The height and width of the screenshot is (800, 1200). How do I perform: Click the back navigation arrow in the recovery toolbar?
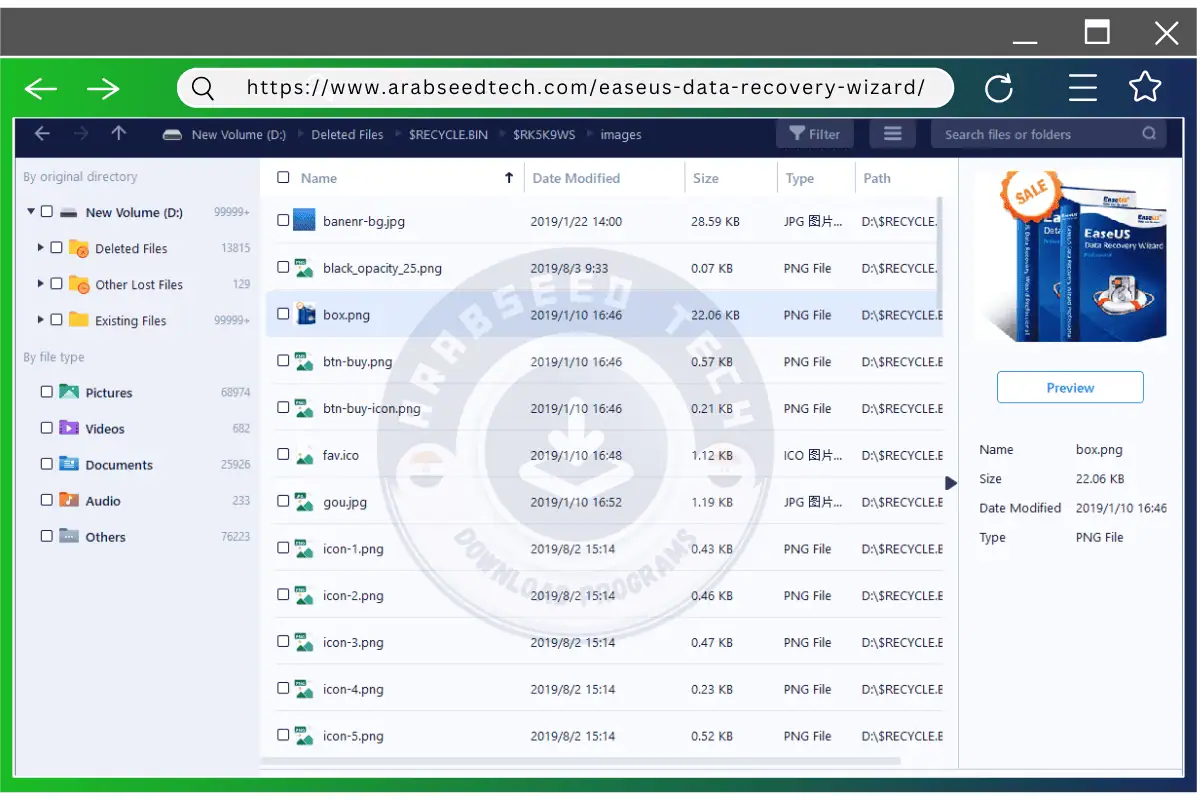[x=41, y=133]
